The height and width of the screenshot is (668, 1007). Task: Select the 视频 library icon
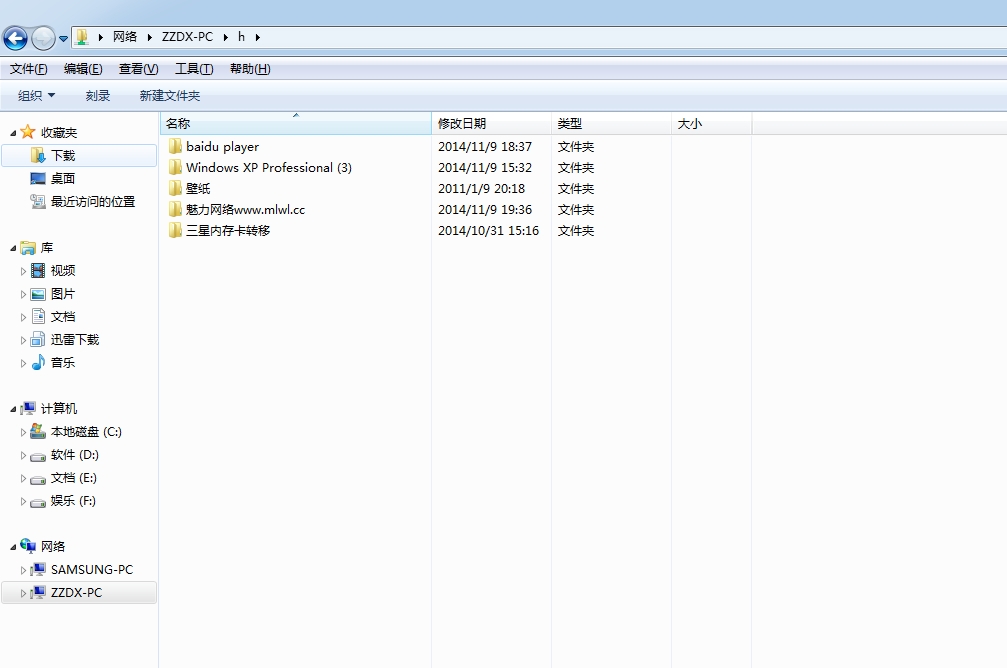pyautogui.click(x=38, y=270)
